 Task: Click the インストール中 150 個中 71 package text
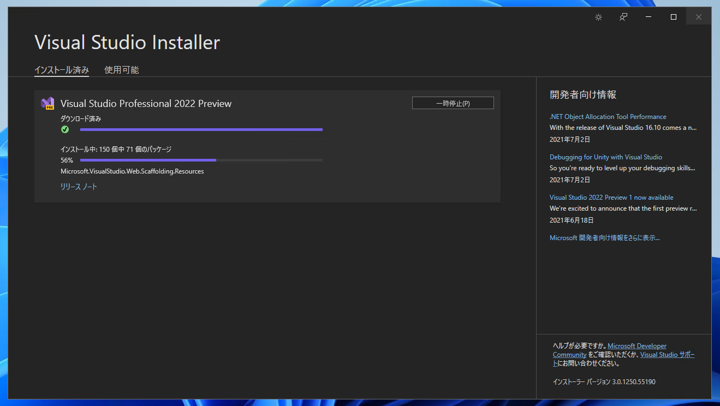pyautogui.click(x=116, y=149)
